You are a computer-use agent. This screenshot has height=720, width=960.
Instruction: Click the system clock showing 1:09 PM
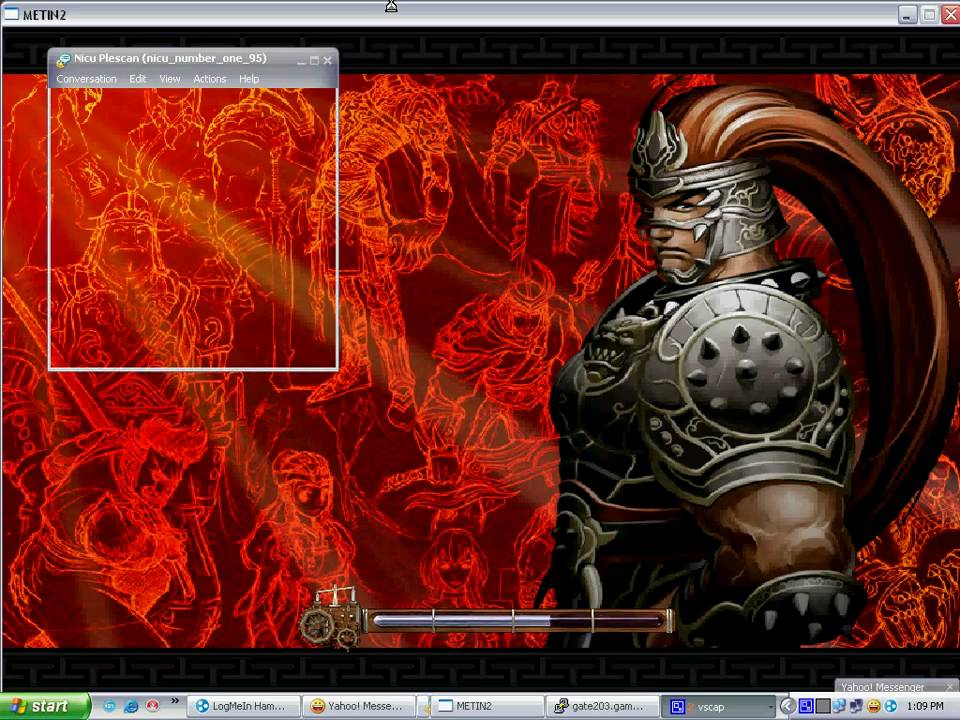click(x=925, y=707)
